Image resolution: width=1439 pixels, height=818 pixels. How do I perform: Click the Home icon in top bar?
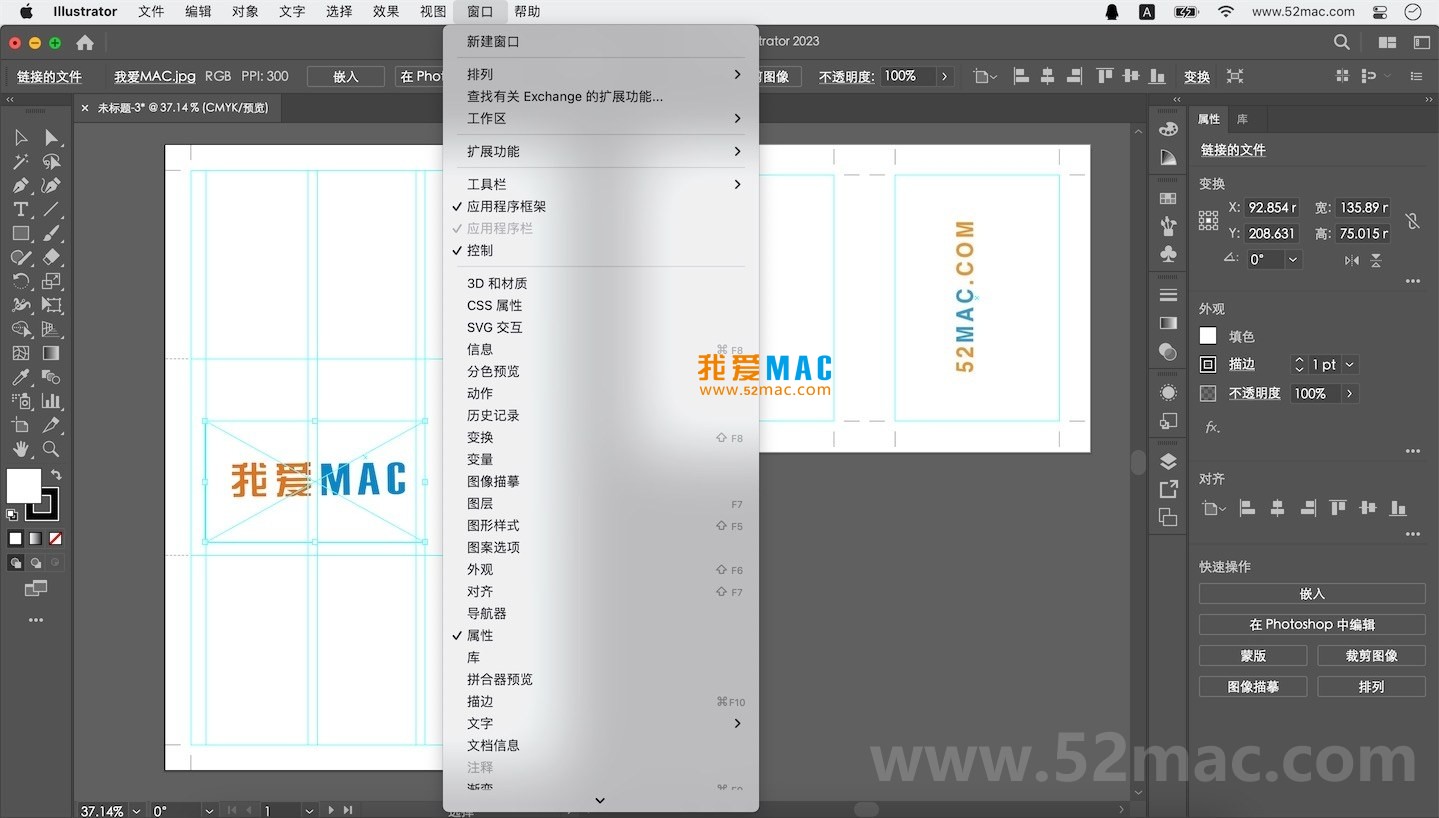click(x=85, y=42)
